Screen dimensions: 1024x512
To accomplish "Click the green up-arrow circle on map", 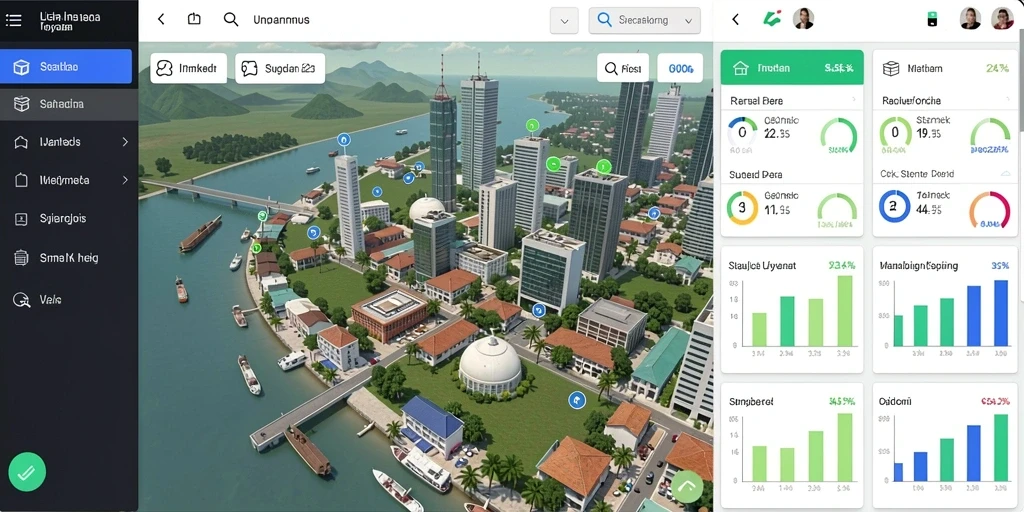I will (687, 487).
